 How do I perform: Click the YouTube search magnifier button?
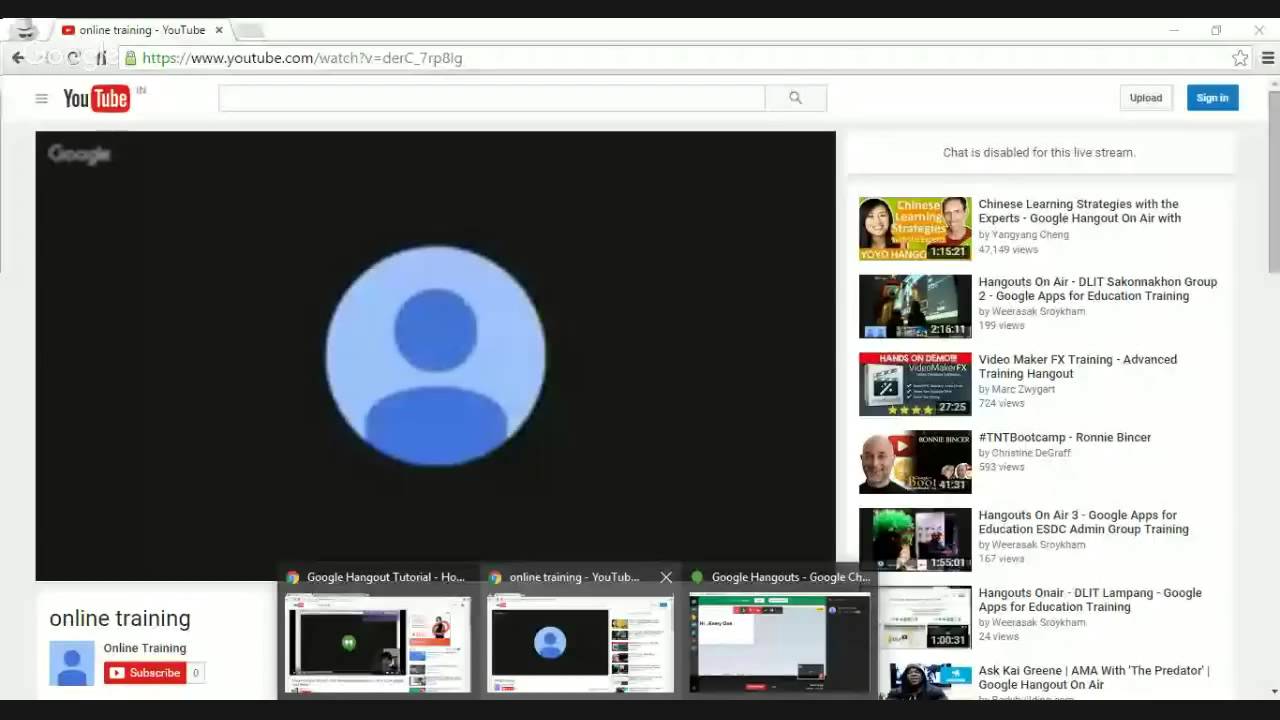pyautogui.click(x=796, y=98)
